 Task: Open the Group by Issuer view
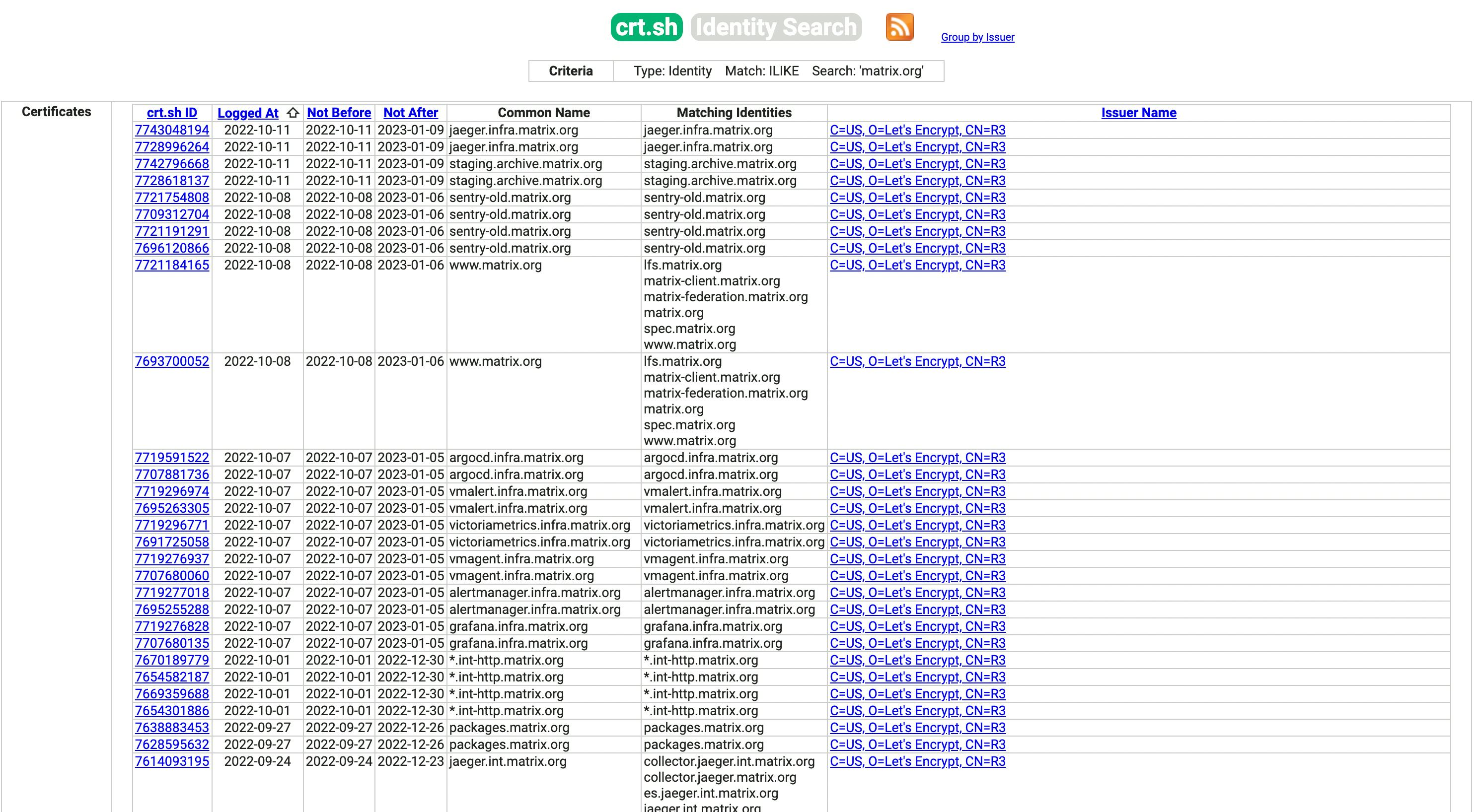pos(977,37)
